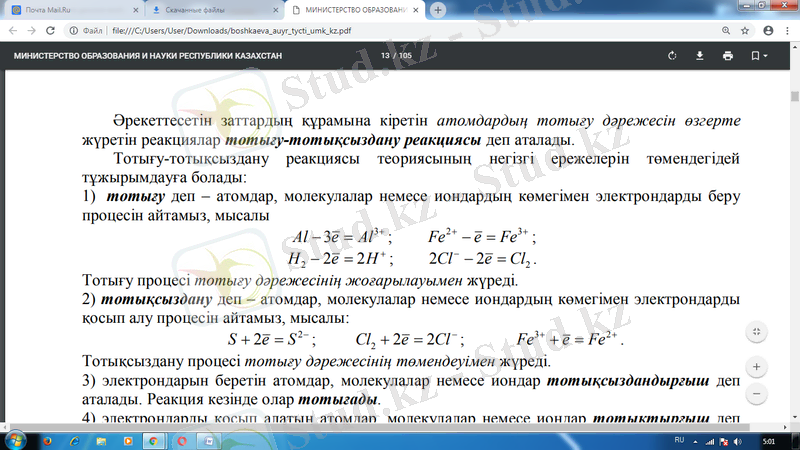This screenshot has width=800, height=450.
Task: Download the PDF document
Action: coord(699,56)
